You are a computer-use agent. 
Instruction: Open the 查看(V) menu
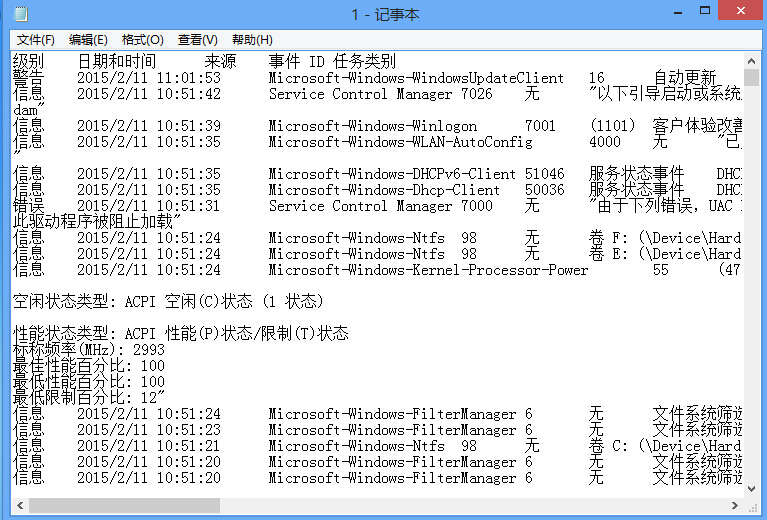tap(197, 40)
